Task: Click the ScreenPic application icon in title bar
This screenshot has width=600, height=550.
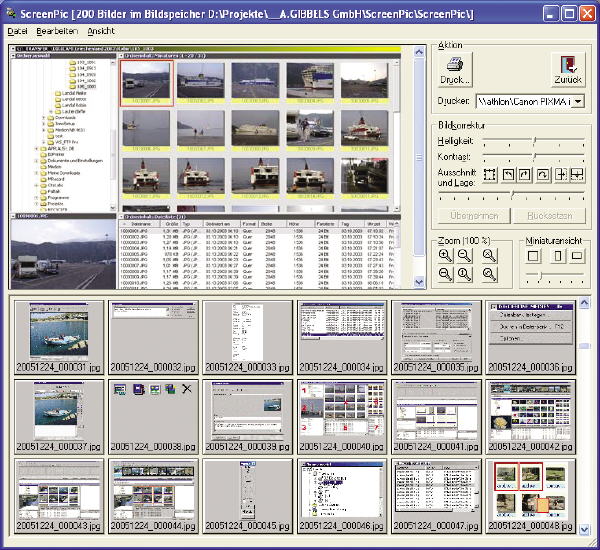Action: (x=11, y=13)
